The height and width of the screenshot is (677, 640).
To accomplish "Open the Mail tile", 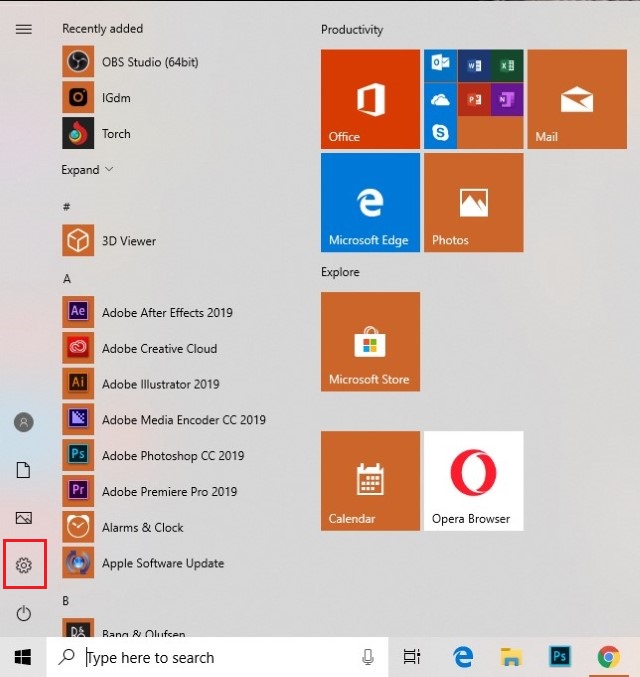I will point(577,99).
